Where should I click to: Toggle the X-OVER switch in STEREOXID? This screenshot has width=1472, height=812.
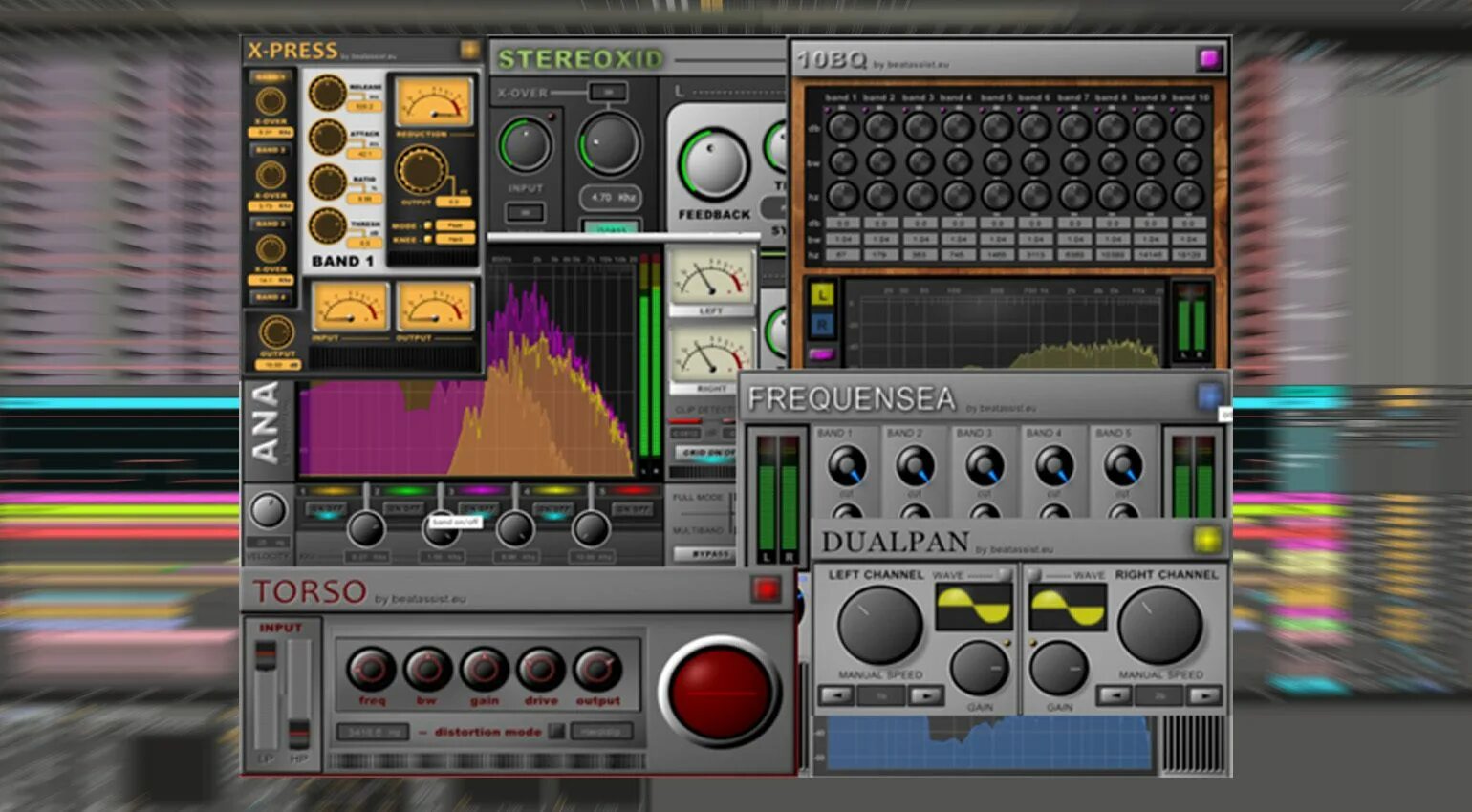(x=608, y=92)
